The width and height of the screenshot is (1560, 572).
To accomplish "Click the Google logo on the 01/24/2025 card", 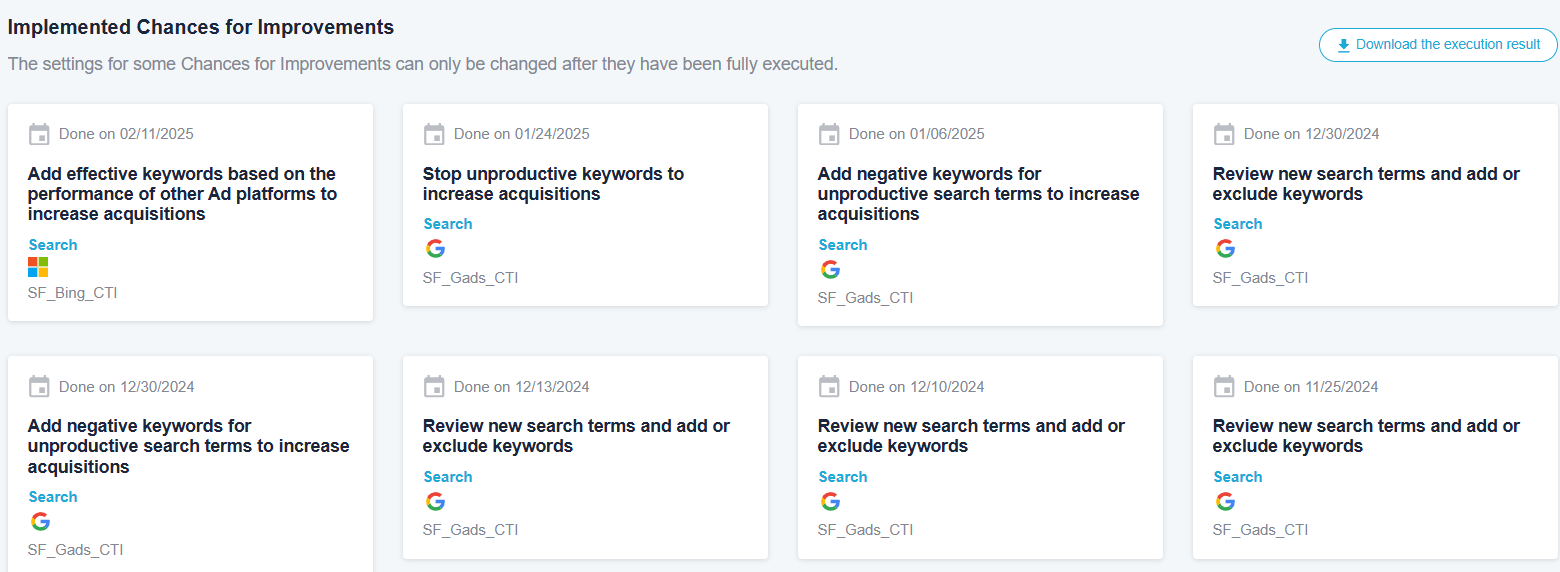I will point(435,249).
